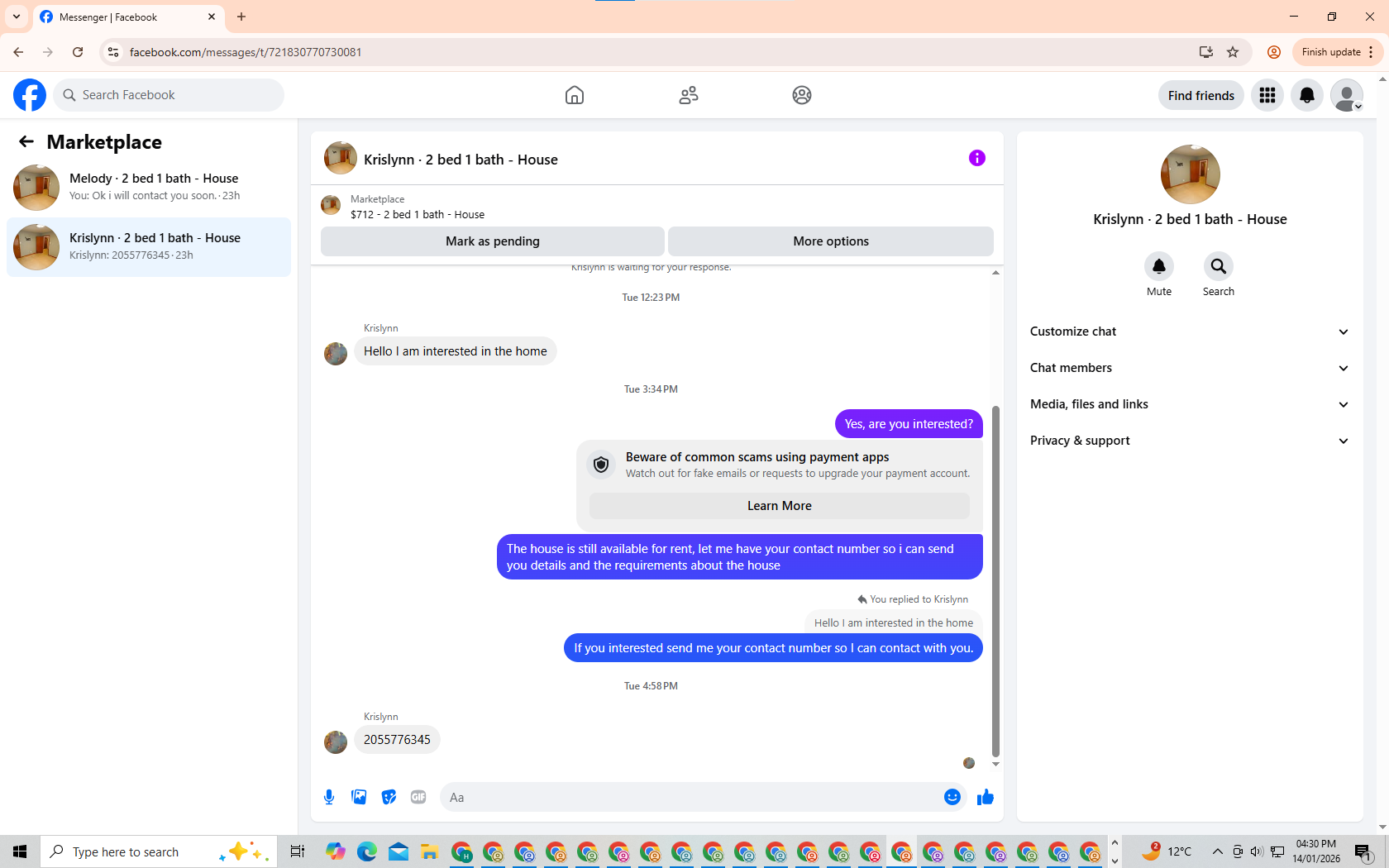Screen dimensions: 1389x868
Task: Attach a photo file icon
Action: pos(359,797)
